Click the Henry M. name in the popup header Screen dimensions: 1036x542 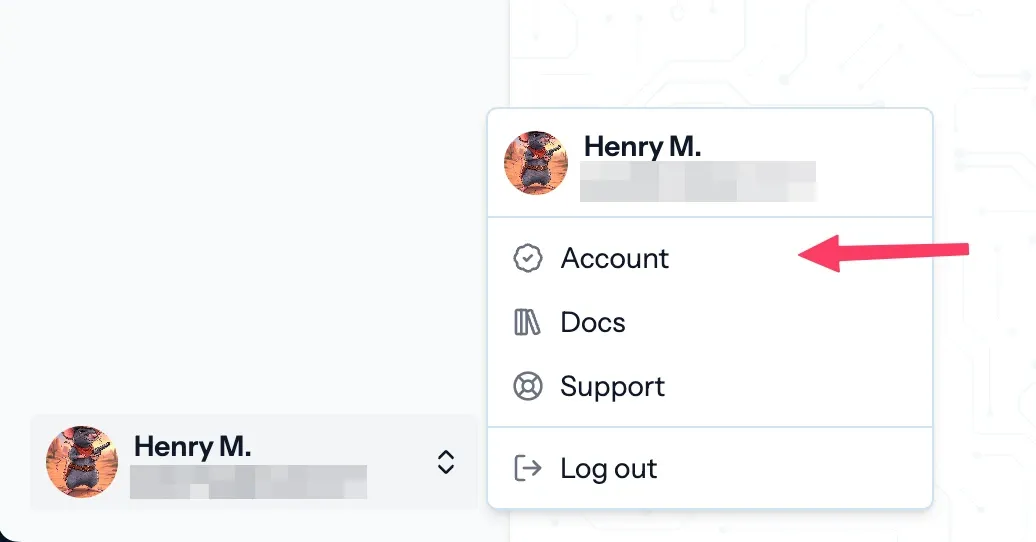coord(642,146)
